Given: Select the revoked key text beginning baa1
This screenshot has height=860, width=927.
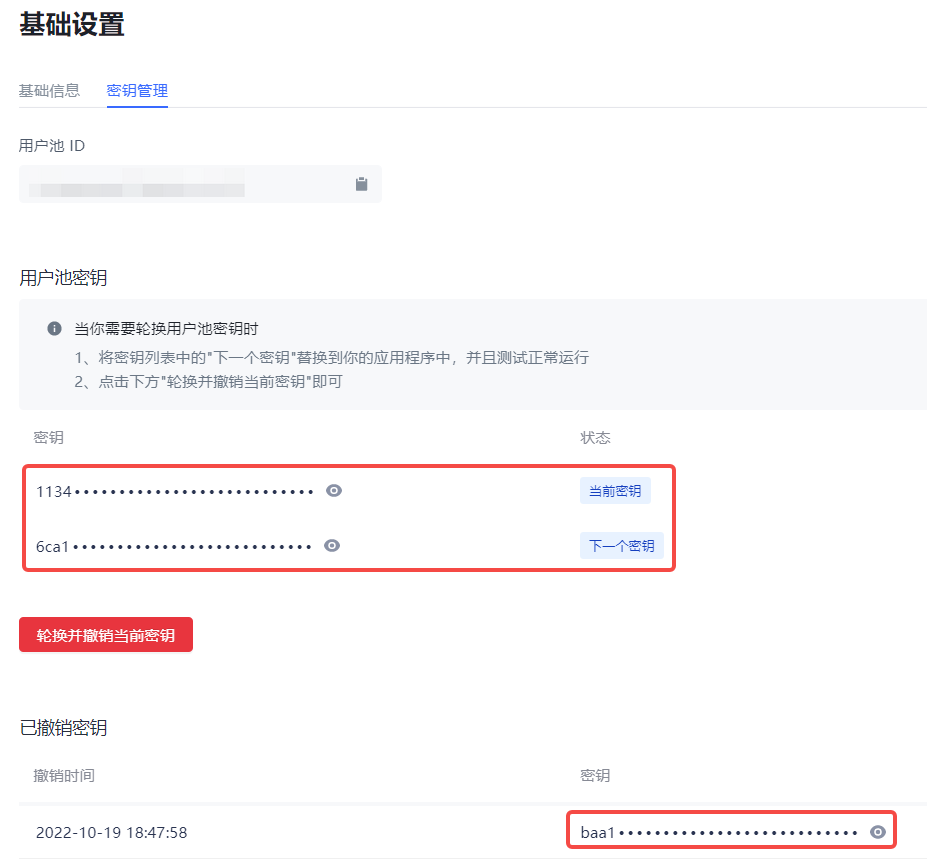Looking at the screenshot, I should pos(718,832).
